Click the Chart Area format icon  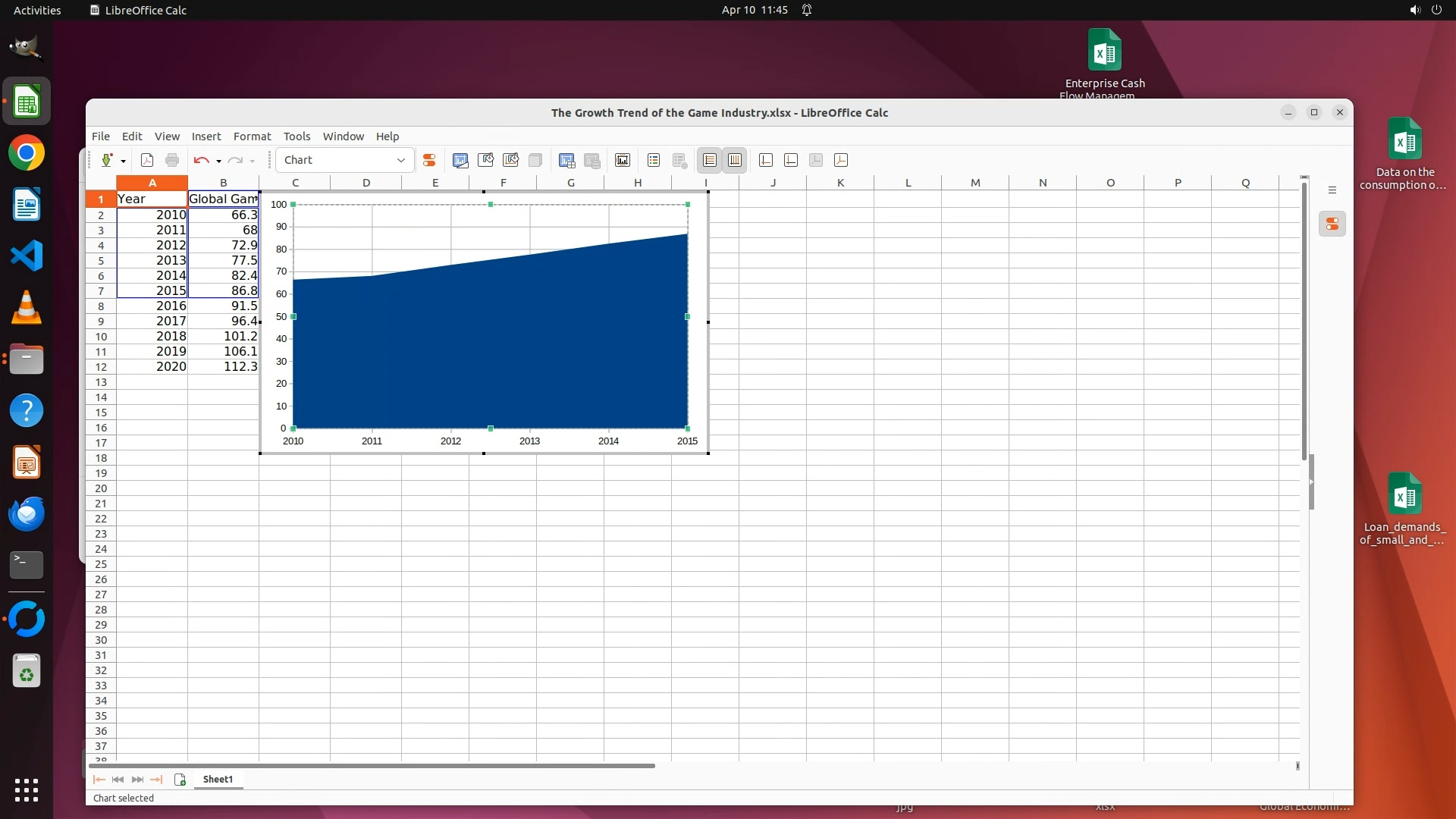pyautogui.click(x=486, y=160)
